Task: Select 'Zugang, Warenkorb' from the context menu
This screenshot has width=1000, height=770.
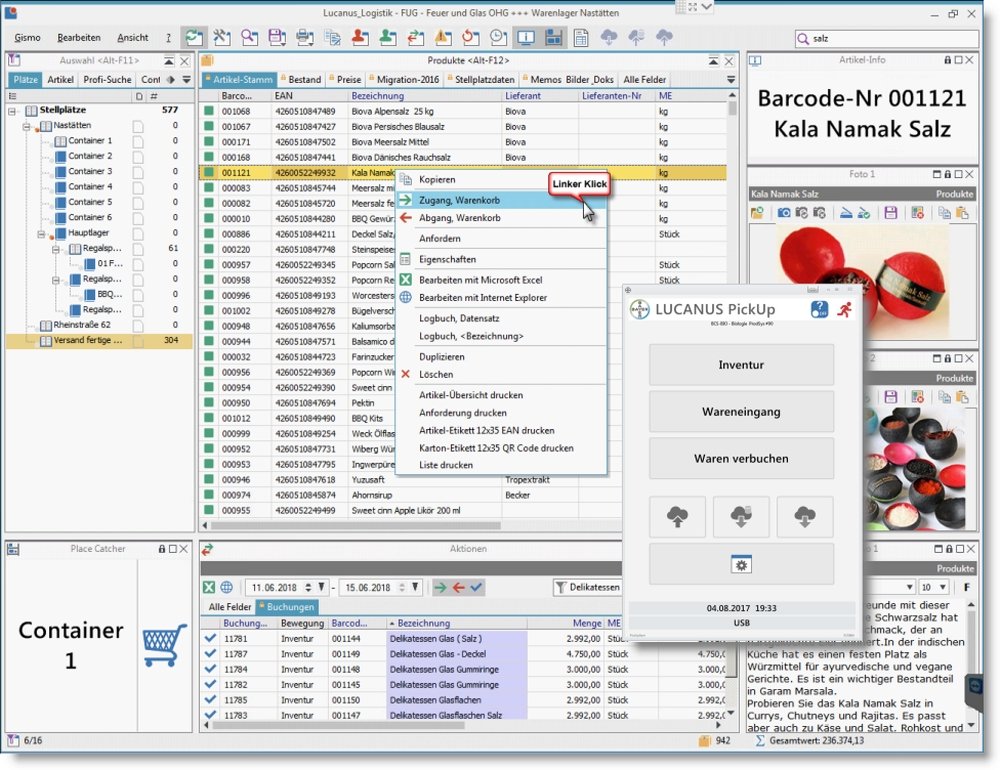Action: [459, 200]
